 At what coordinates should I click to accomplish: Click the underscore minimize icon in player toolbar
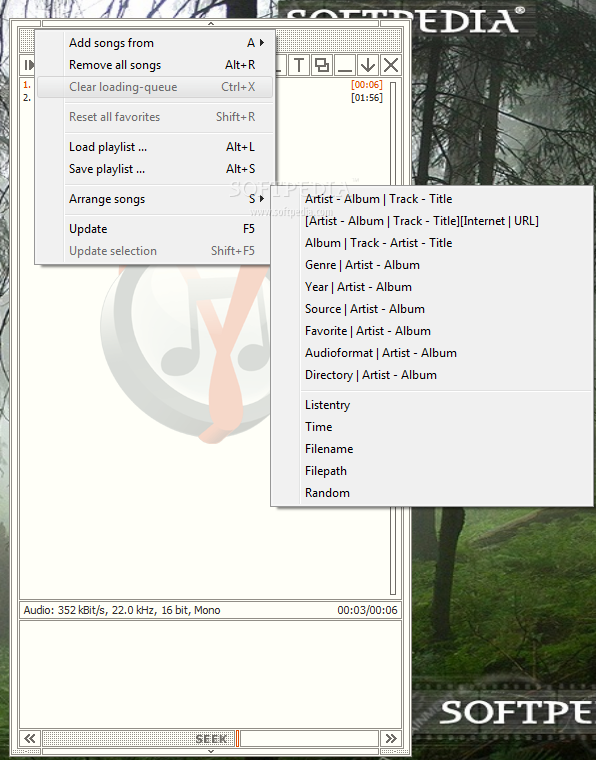coord(345,65)
